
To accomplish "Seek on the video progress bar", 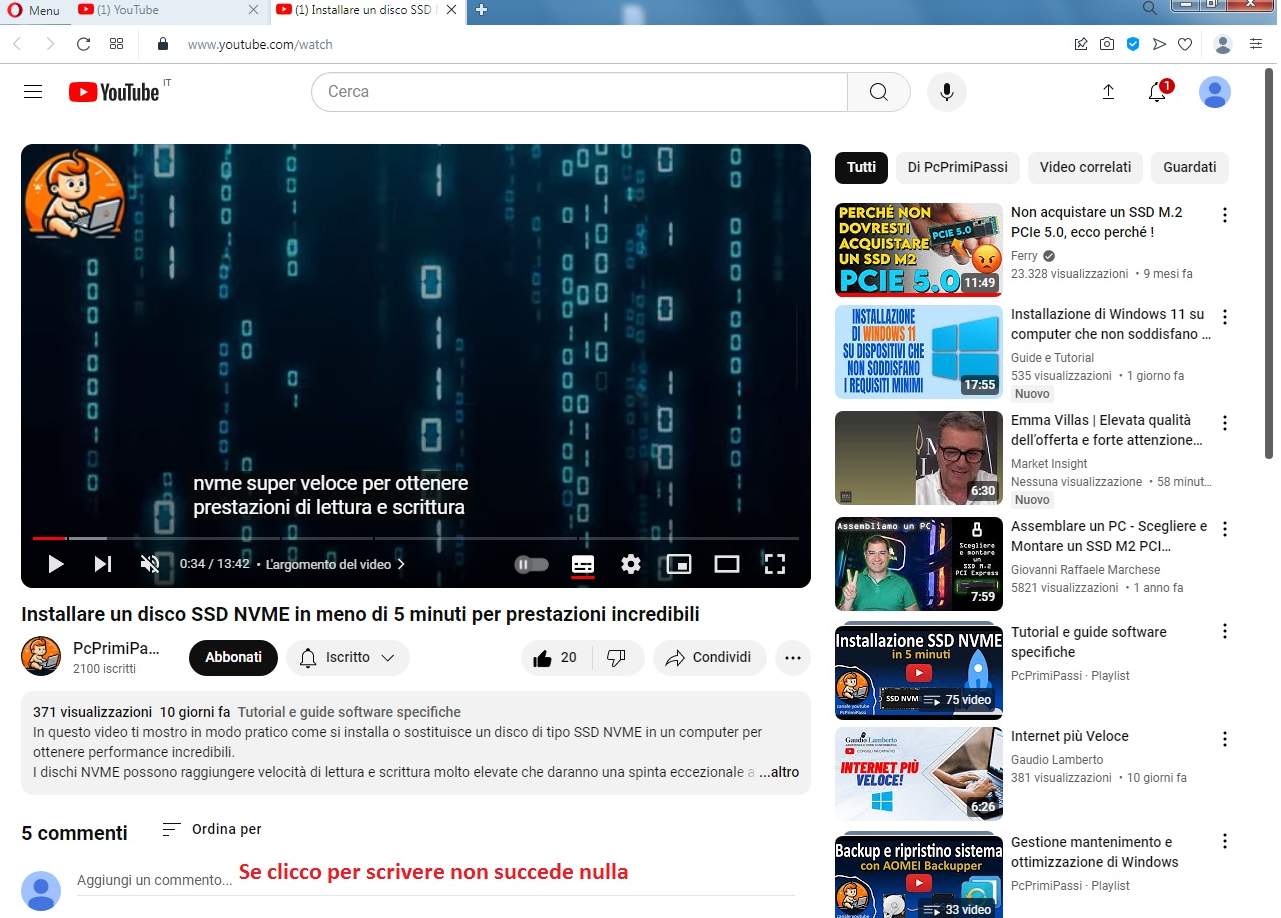I will [x=416, y=538].
